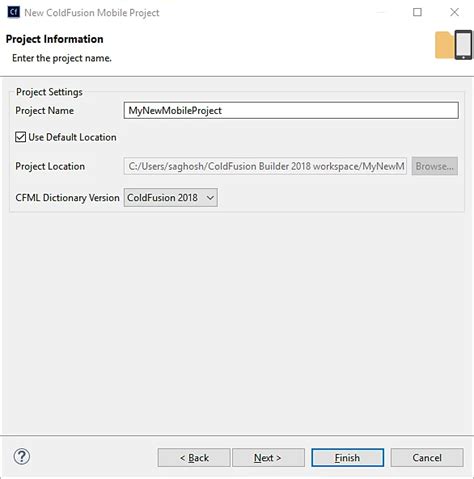474x479 pixels.
Task: Click the New ColdFusion Mobile Project title
Action: pyautogui.click(x=92, y=13)
